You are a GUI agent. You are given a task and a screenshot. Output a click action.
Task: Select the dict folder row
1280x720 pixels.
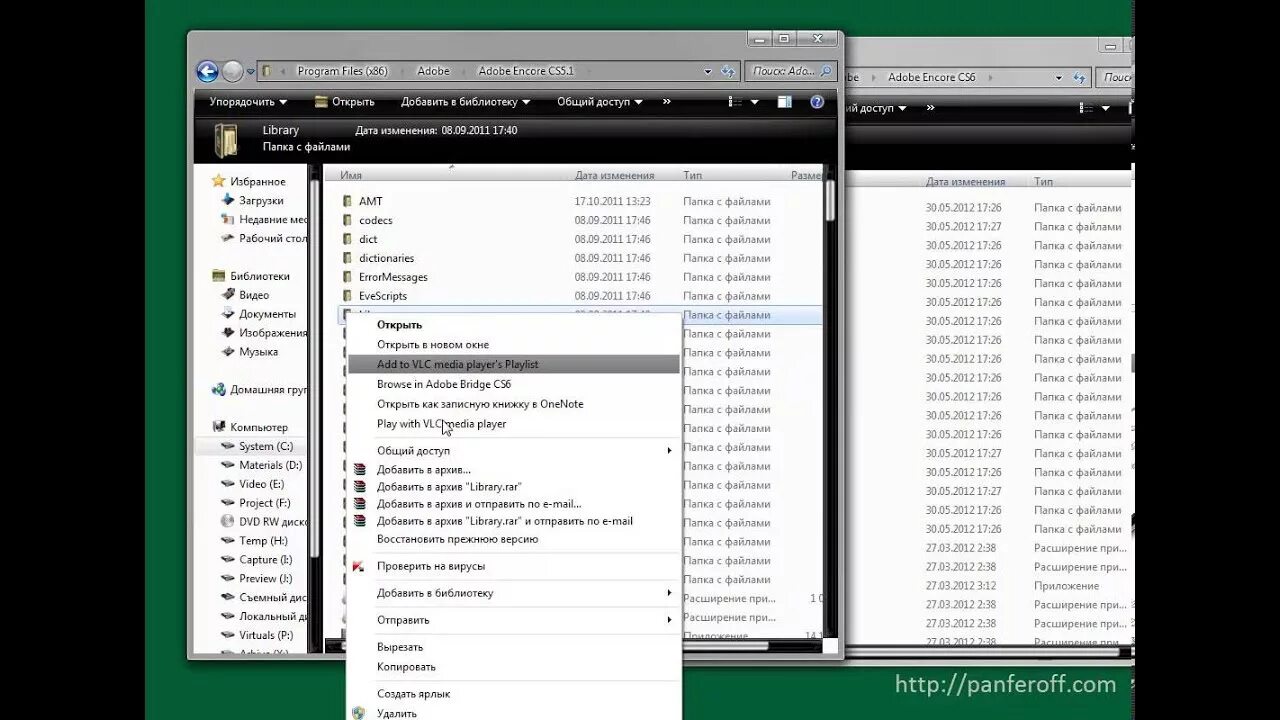point(580,239)
